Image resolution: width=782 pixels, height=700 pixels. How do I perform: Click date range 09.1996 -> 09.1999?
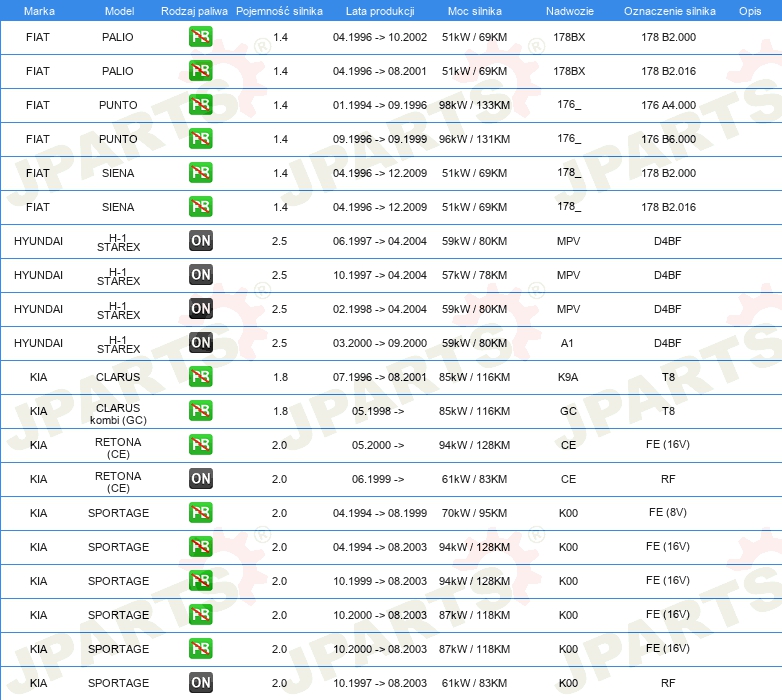point(380,139)
